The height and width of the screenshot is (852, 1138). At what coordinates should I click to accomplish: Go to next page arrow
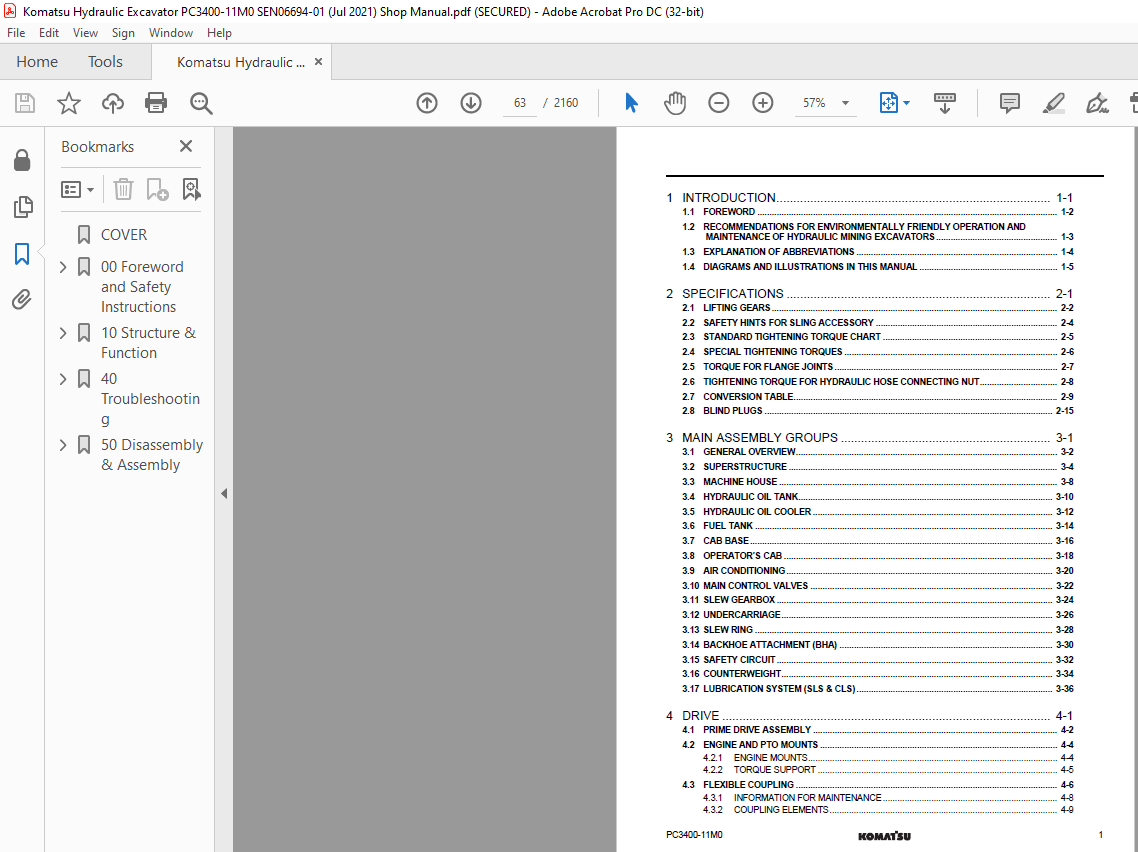[471, 103]
